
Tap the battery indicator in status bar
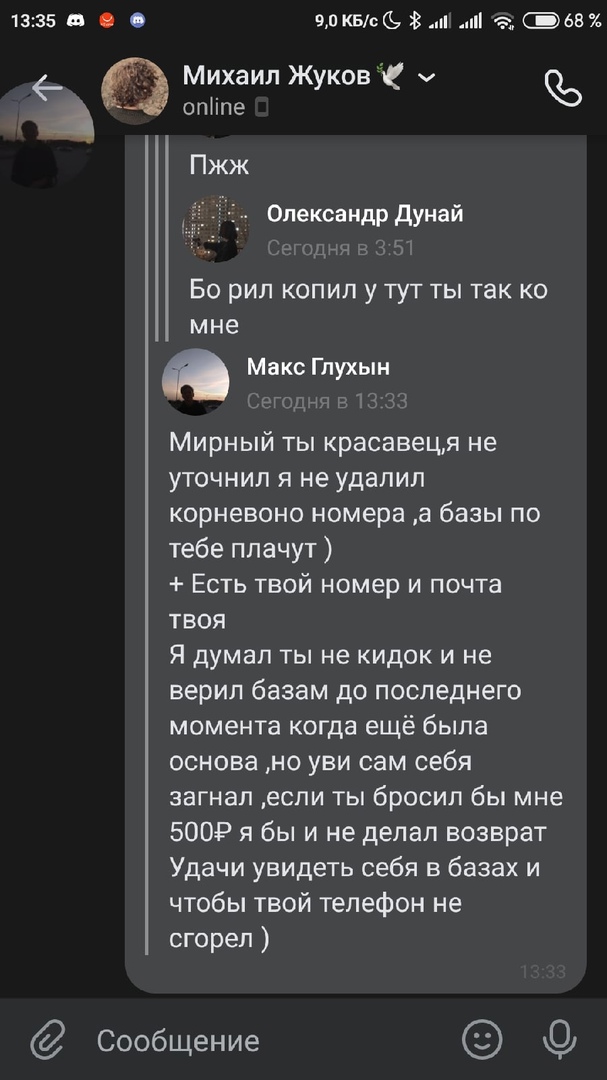click(541, 20)
